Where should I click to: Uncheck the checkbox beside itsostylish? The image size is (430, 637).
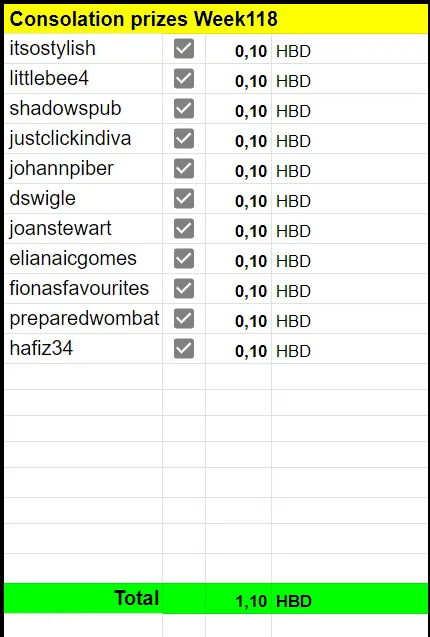184,49
